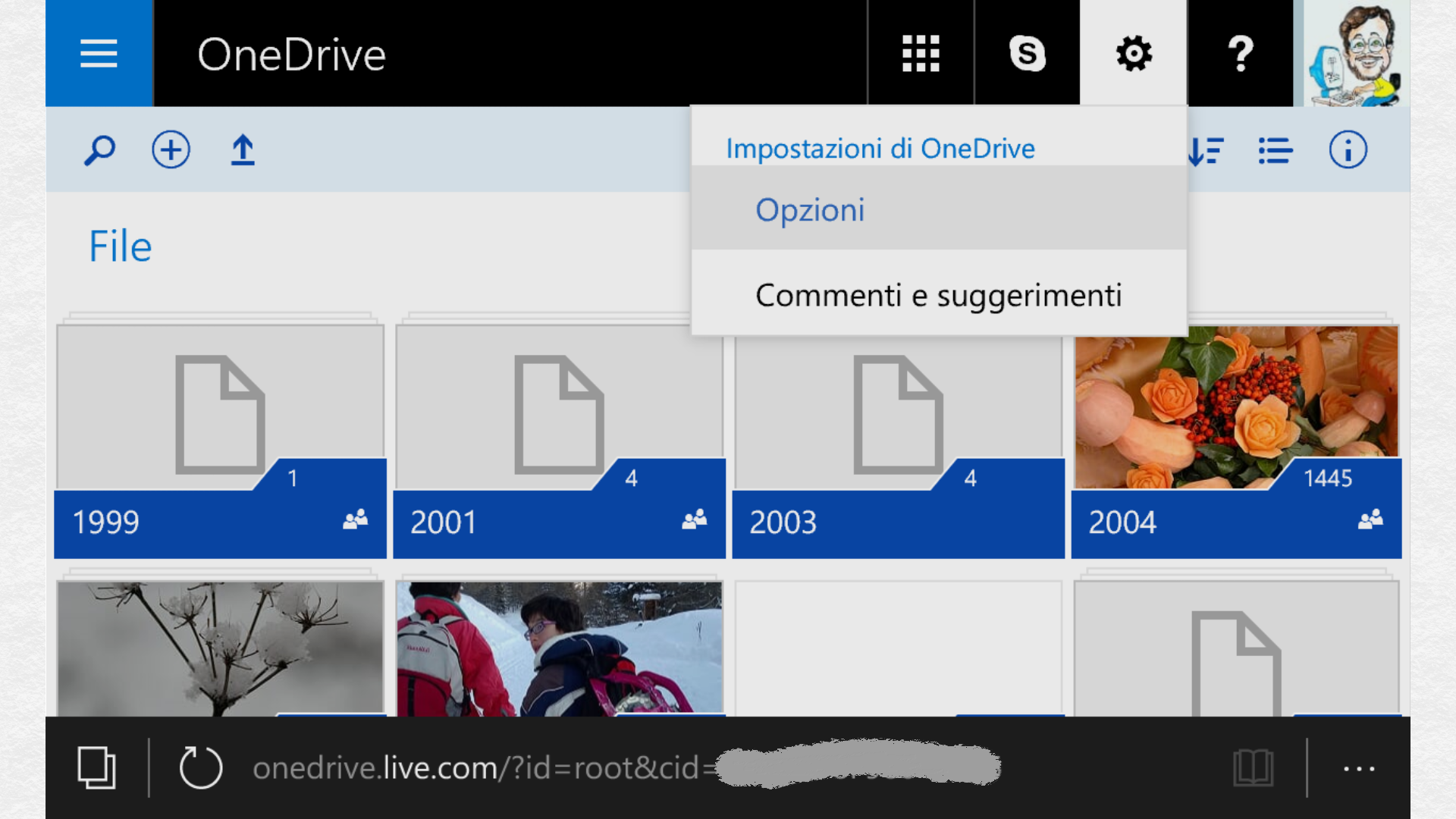Open the hamburger navigation menu

point(99,53)
